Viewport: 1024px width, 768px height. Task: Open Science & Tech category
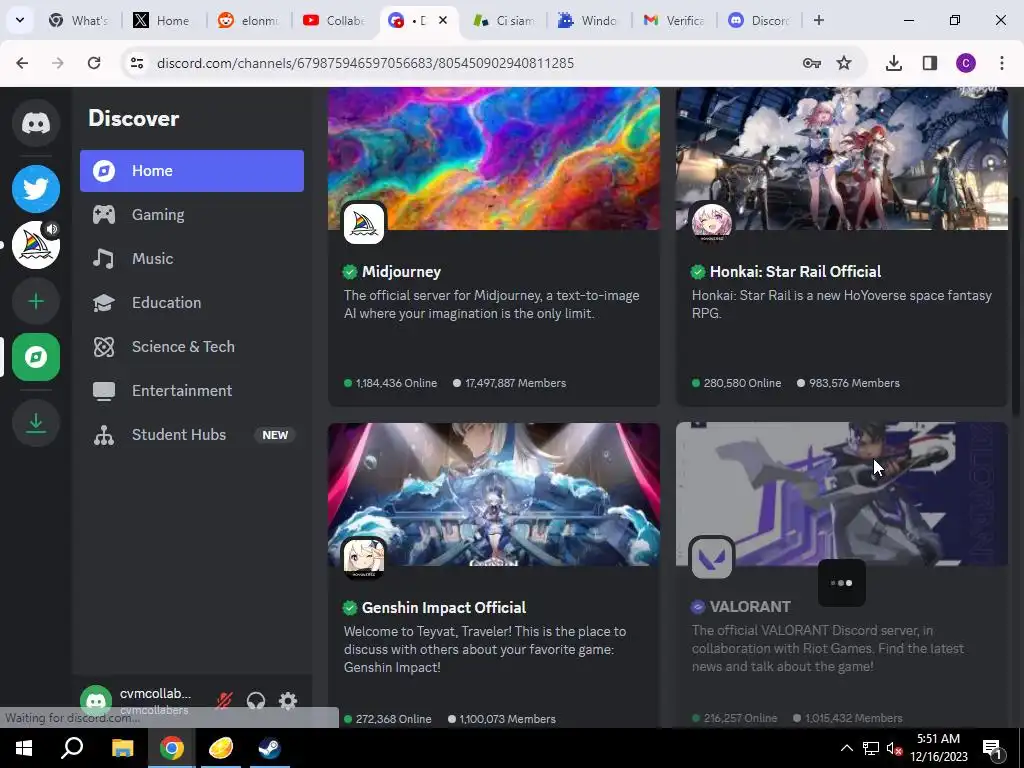(192, 347)
